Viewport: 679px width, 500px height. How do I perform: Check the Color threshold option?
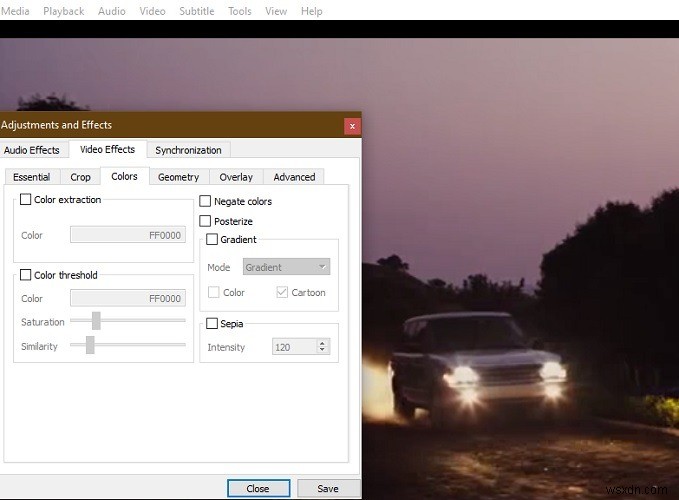(26, 275)
